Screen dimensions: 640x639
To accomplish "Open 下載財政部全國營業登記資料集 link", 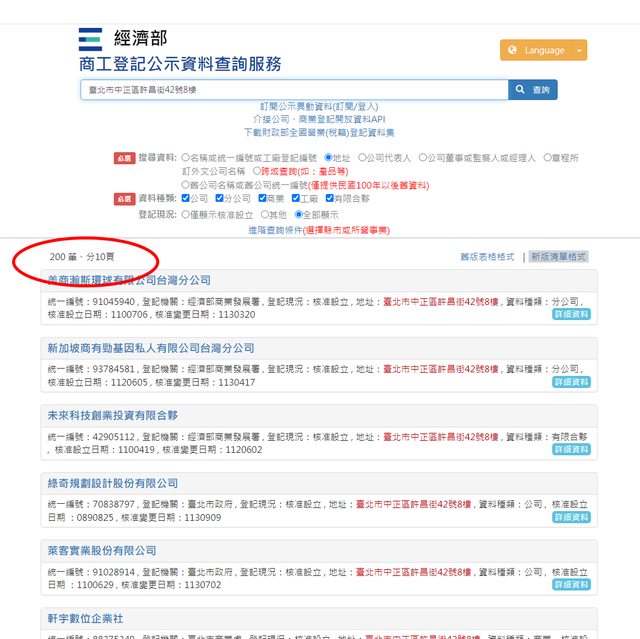I will point(319,132).
